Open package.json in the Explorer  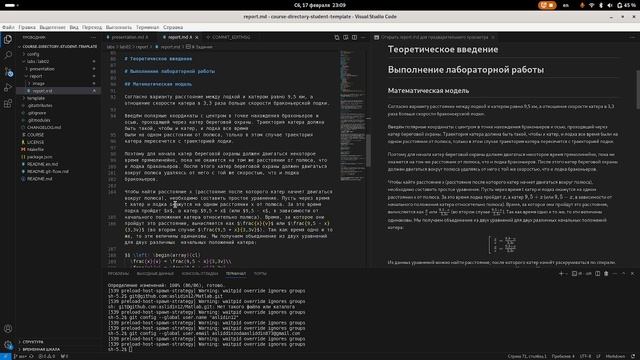(58, 157)
